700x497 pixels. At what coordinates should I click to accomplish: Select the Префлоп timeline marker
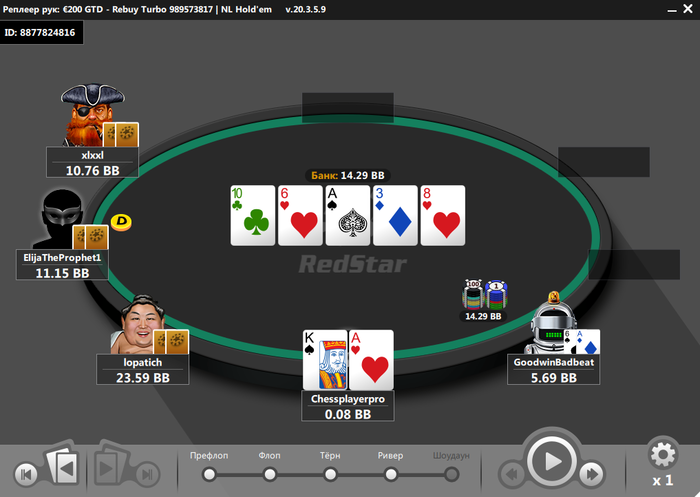point(209,474)
